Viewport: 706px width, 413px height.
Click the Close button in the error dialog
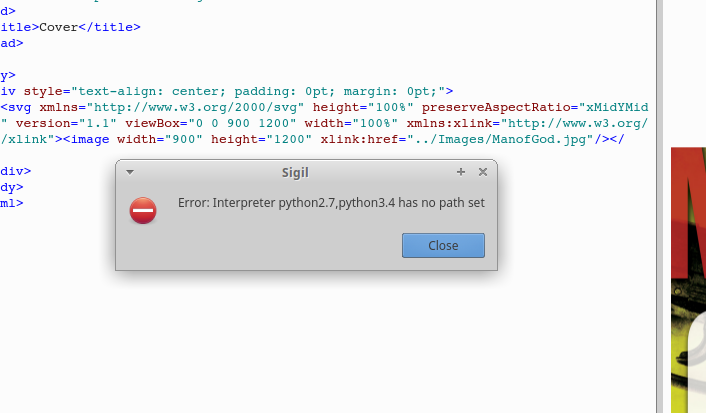(443, 245)
